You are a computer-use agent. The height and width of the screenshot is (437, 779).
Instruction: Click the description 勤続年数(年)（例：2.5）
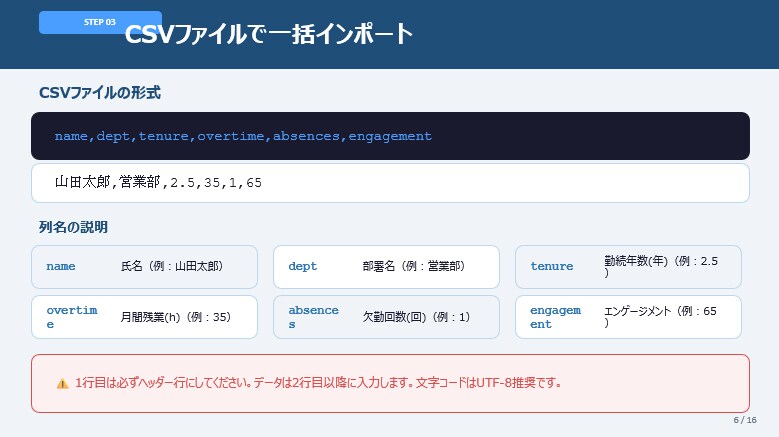(x=661, y=266)
